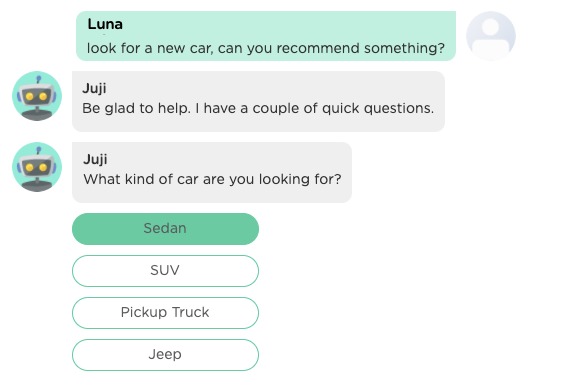Screen dimensions: 565x377
Task: Click Juji name above the car question
Action: point(95,159)
